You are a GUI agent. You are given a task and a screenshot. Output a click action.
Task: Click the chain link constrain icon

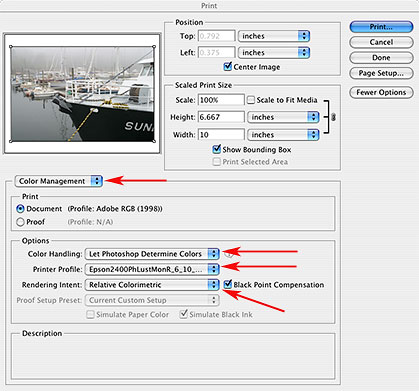click(x=333, y=117)
